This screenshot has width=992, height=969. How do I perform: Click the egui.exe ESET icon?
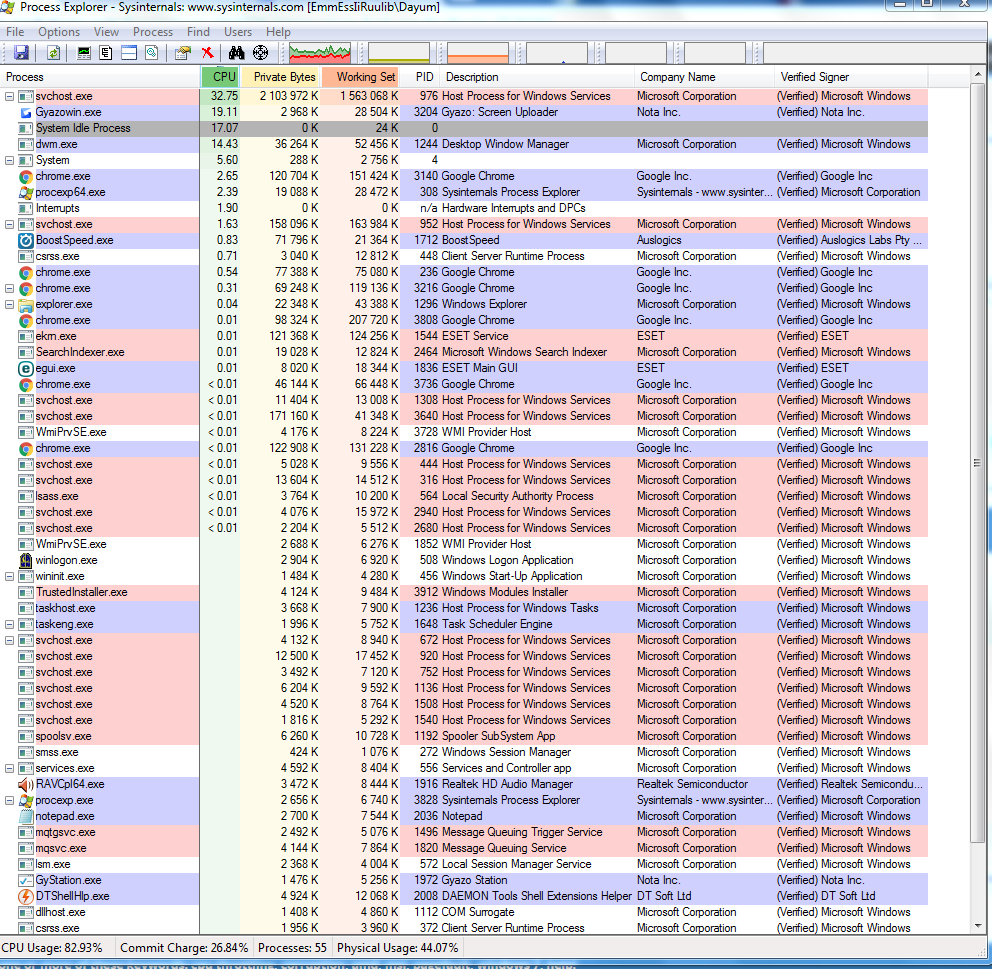coord(26,368)
